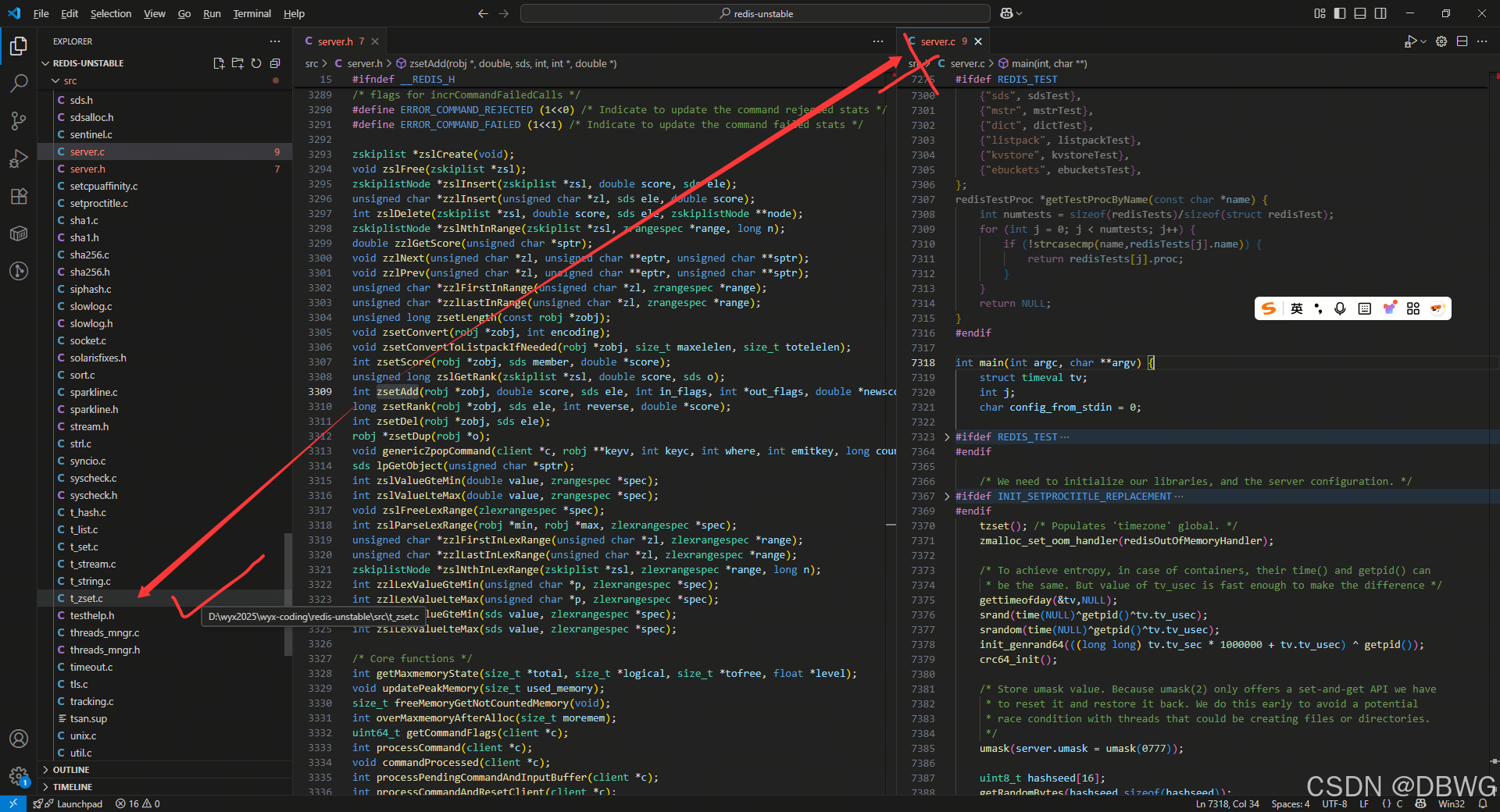
Task: Go forward using the navigation arrow
Action: tap(503, 13)
